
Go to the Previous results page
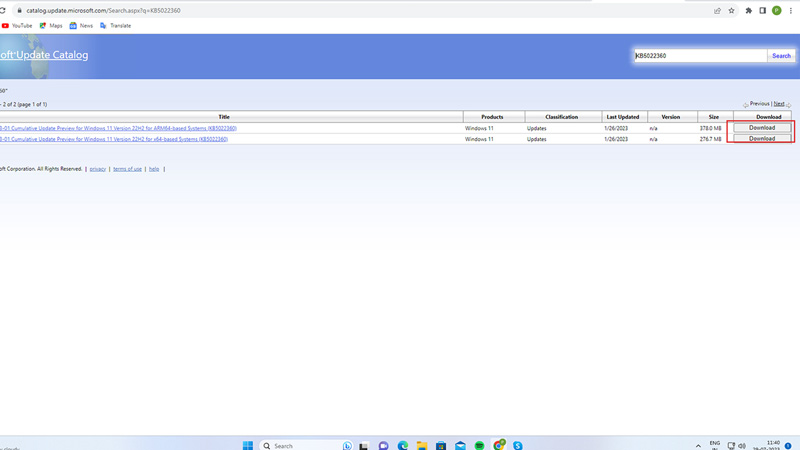759,104
